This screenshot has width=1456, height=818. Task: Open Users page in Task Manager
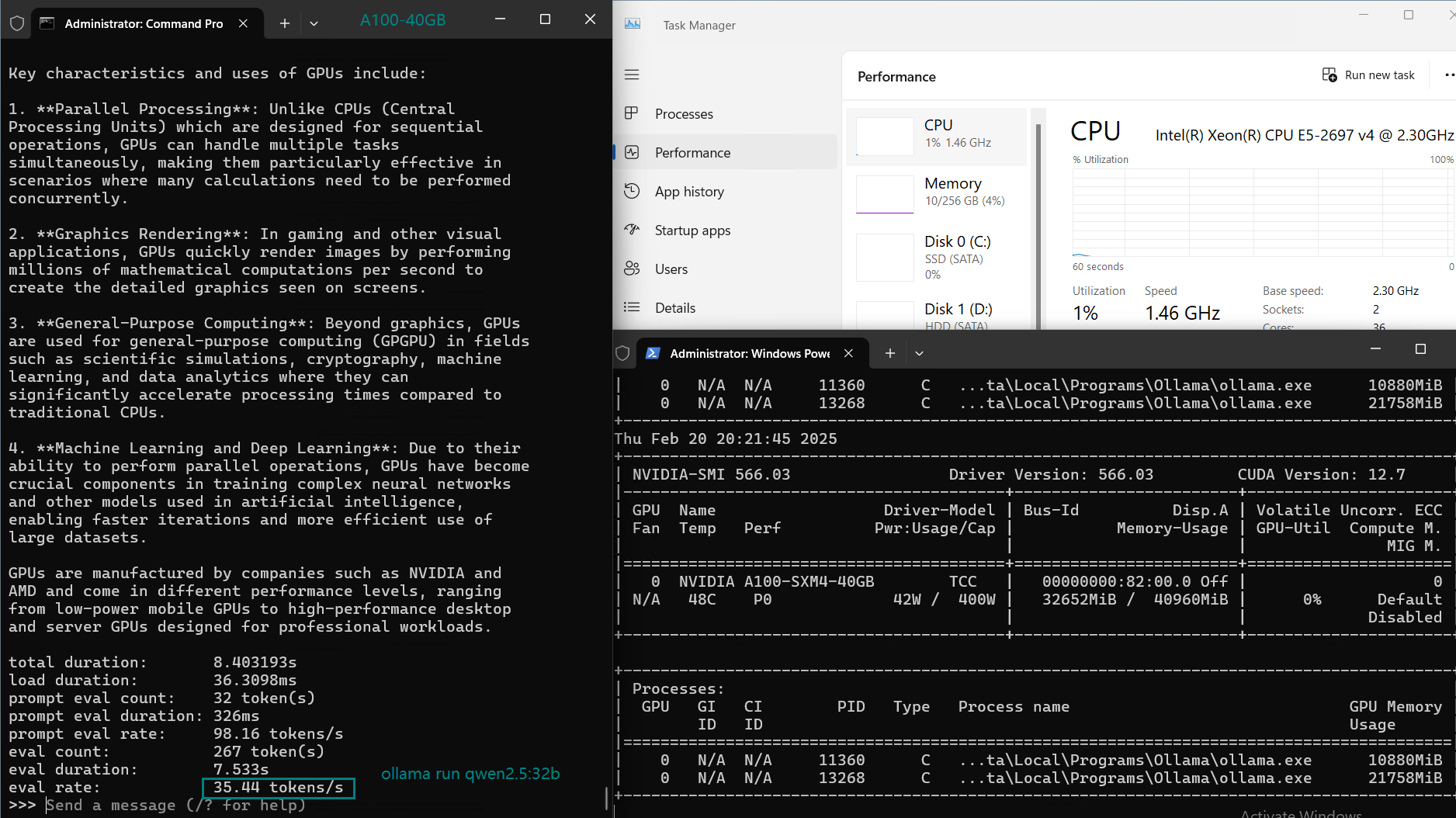point(726,269)
